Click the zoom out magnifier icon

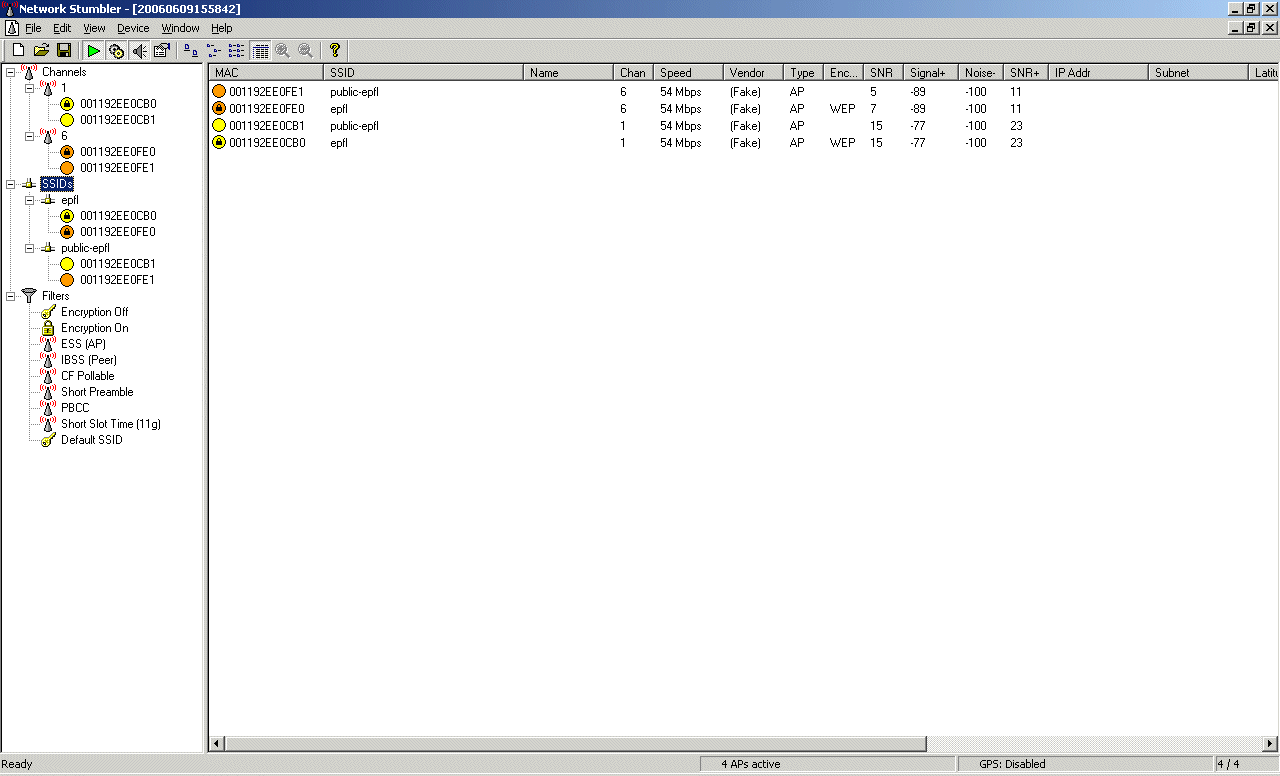click(306, 50)
